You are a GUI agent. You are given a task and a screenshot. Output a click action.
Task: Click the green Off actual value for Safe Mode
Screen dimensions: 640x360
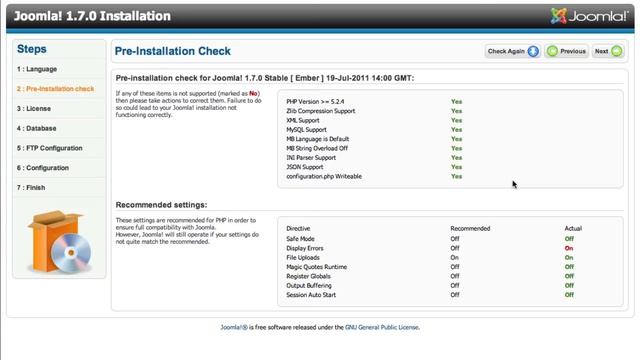(569, 239)
